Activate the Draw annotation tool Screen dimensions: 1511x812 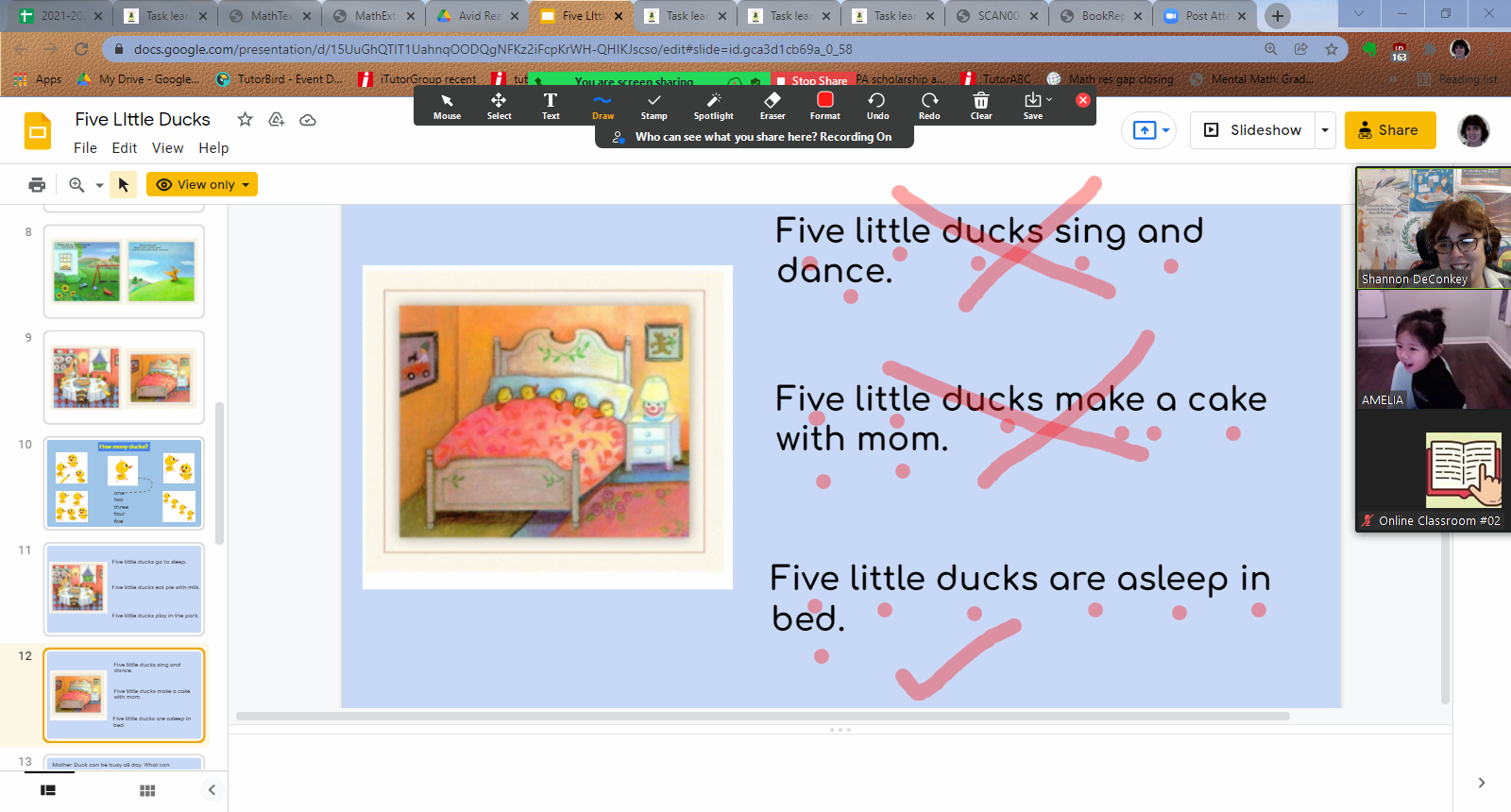pos(603,106)
